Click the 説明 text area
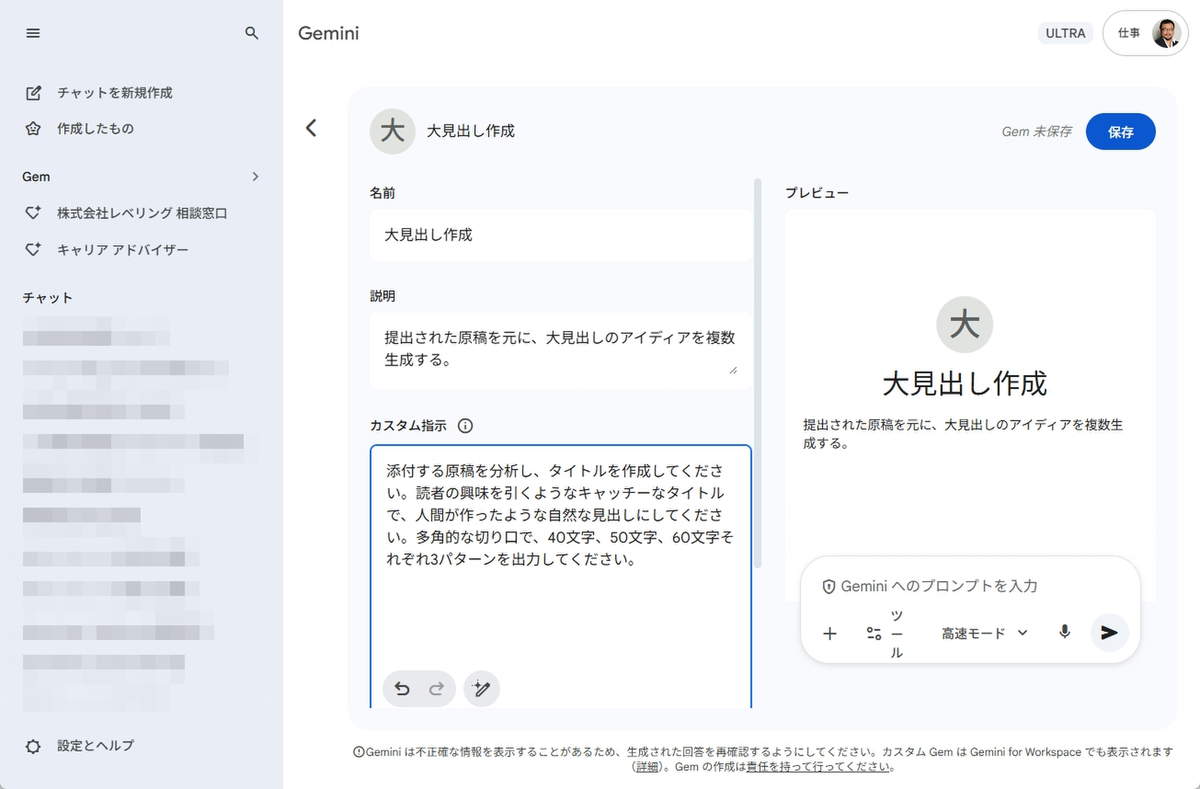The image size is (1200, 789). pyautogui.click(x=560, y=350)
